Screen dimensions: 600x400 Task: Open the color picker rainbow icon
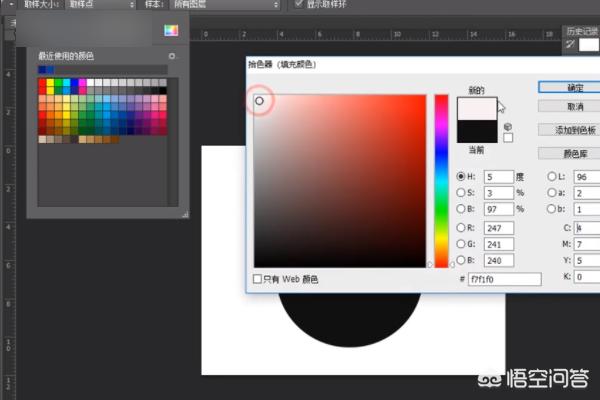coord(171,30)
